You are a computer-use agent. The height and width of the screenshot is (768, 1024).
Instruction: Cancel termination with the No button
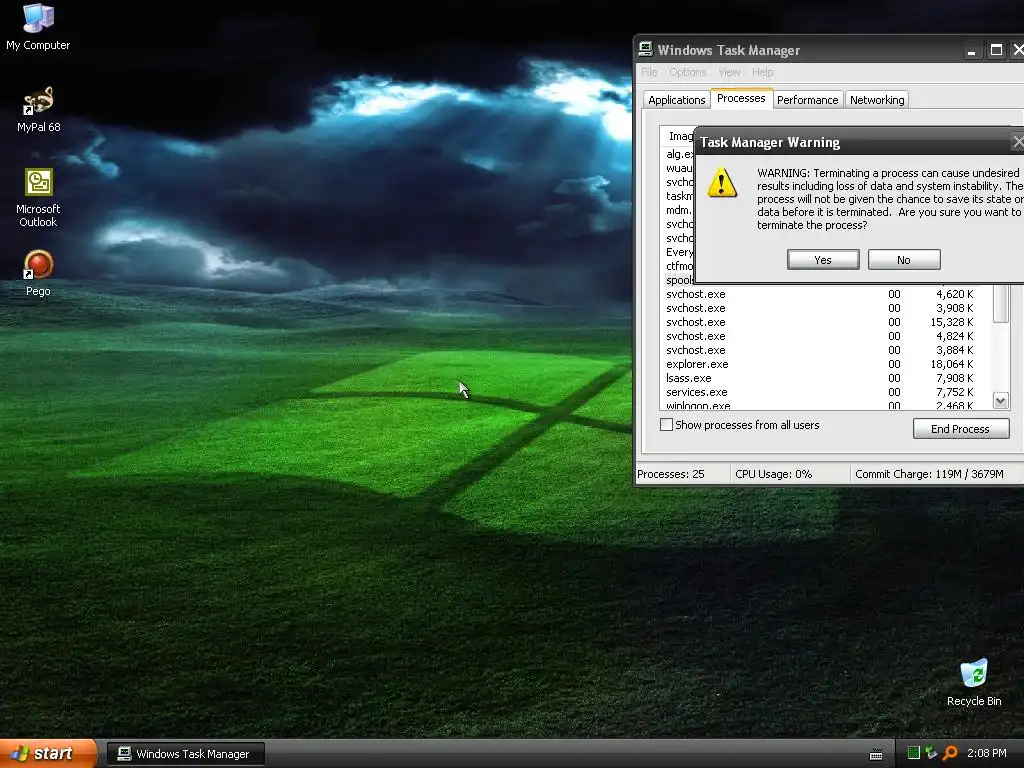click(x=904, y=259)
